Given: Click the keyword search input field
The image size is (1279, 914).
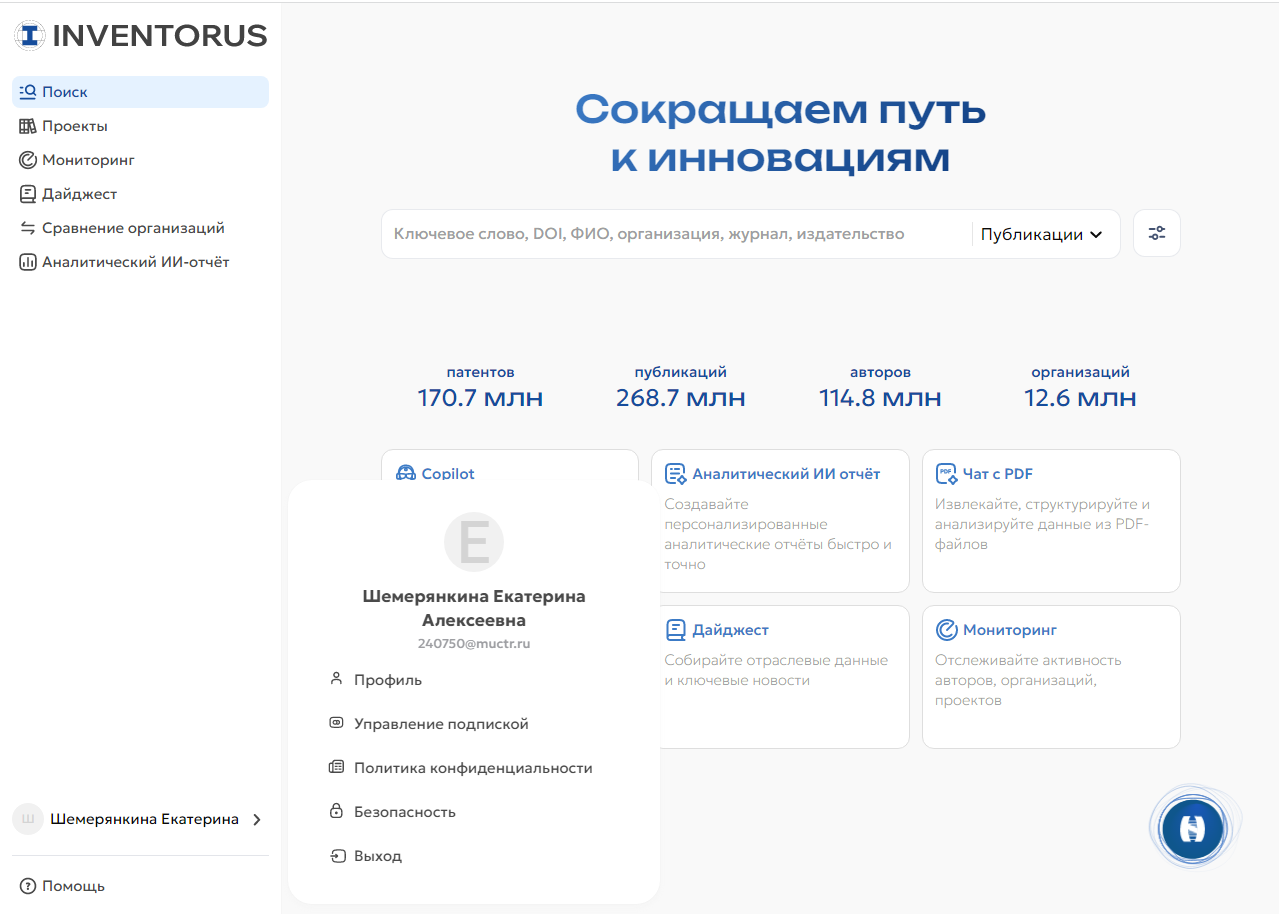Looking at the screenshot, I should [670, 234].
